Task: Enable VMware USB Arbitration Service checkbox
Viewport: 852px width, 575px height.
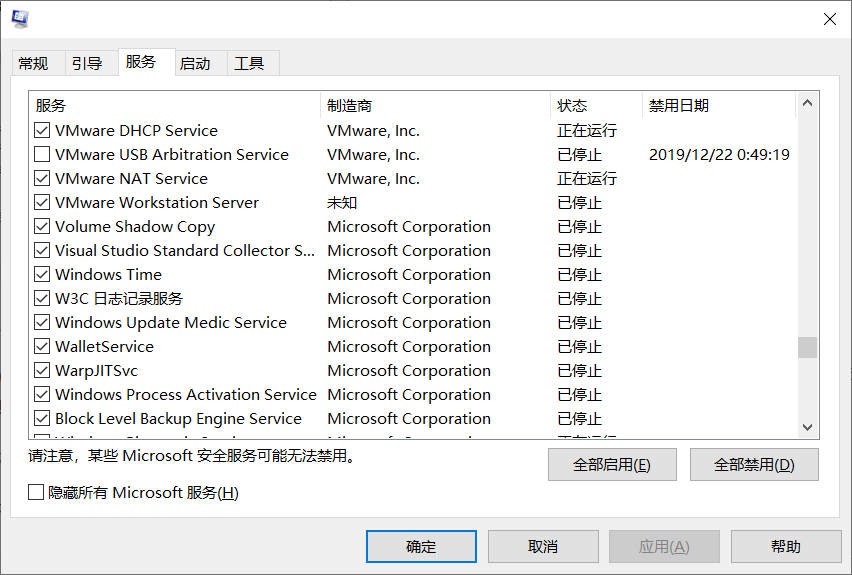Action: pyautogui.click(x=42, y=154)
